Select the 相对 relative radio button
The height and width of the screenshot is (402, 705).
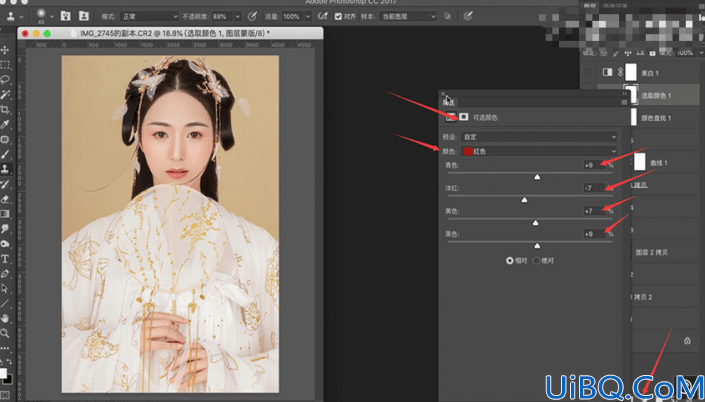509,260
